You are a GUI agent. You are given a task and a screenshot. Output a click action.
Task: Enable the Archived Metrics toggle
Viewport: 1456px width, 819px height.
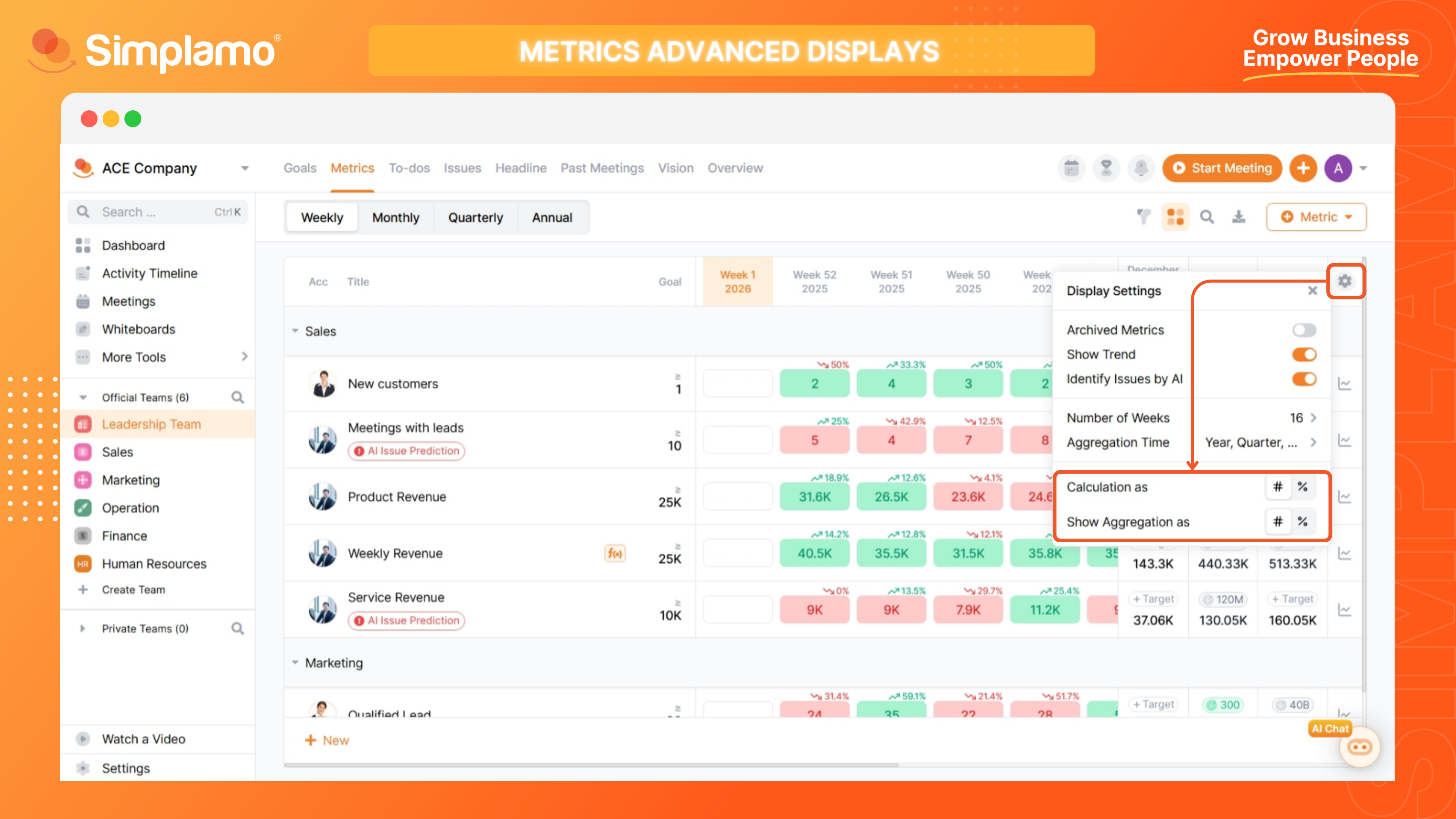point(1304,330)
